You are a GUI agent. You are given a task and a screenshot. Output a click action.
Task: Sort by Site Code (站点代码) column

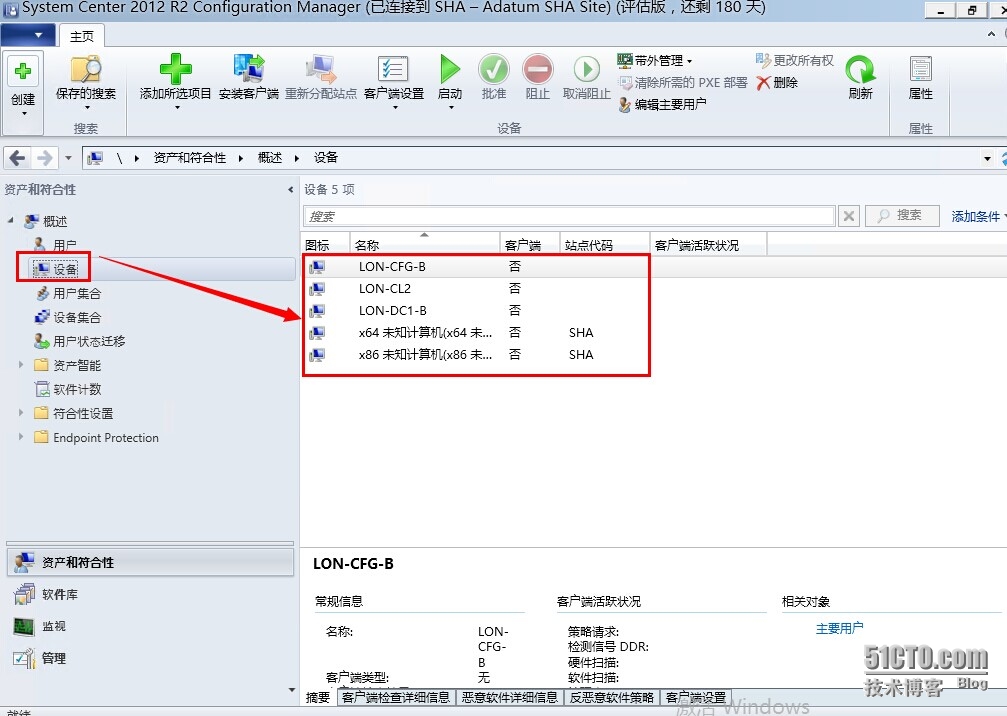point(604,245)
